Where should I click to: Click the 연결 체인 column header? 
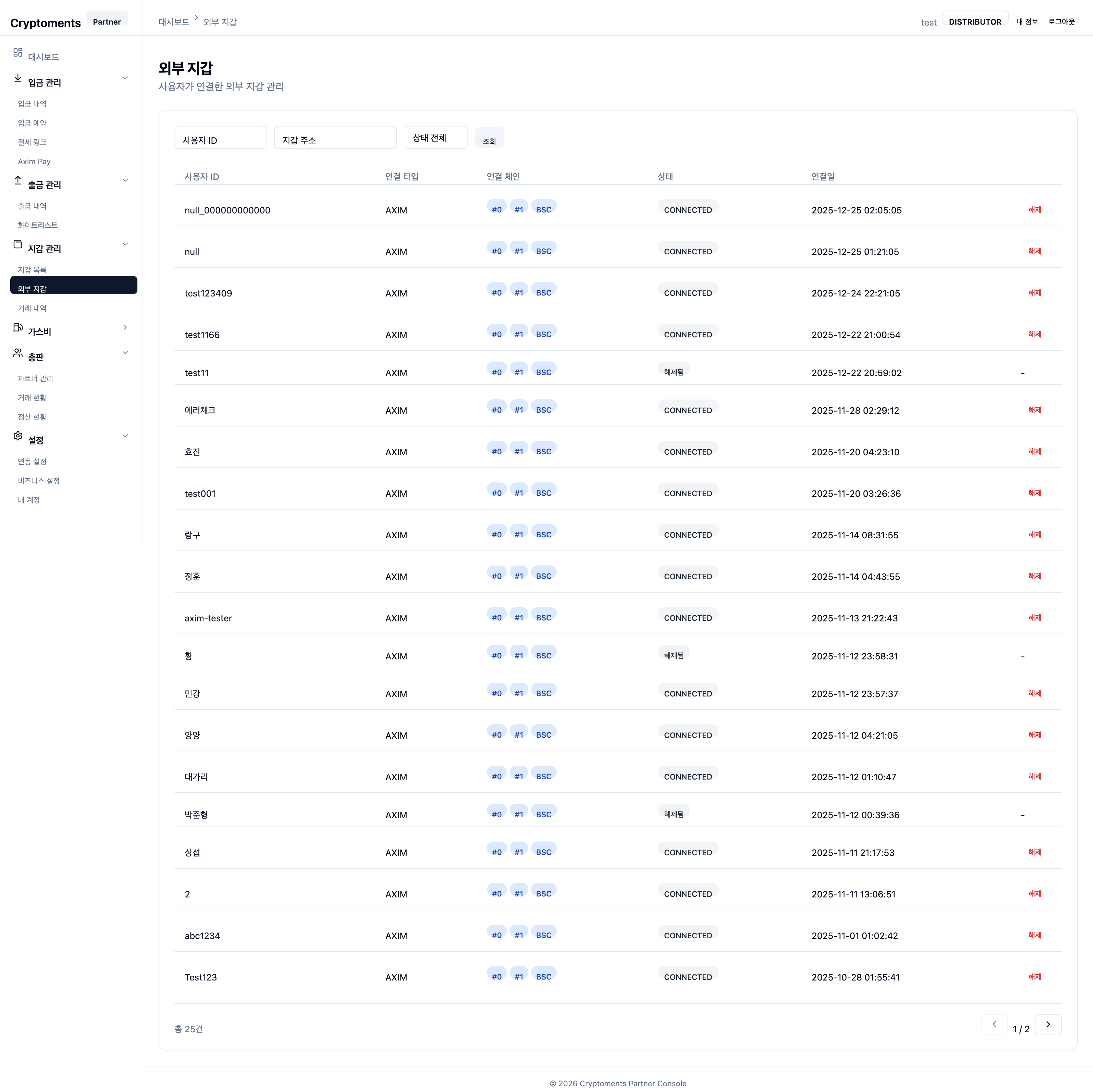[x=503, y=176]
